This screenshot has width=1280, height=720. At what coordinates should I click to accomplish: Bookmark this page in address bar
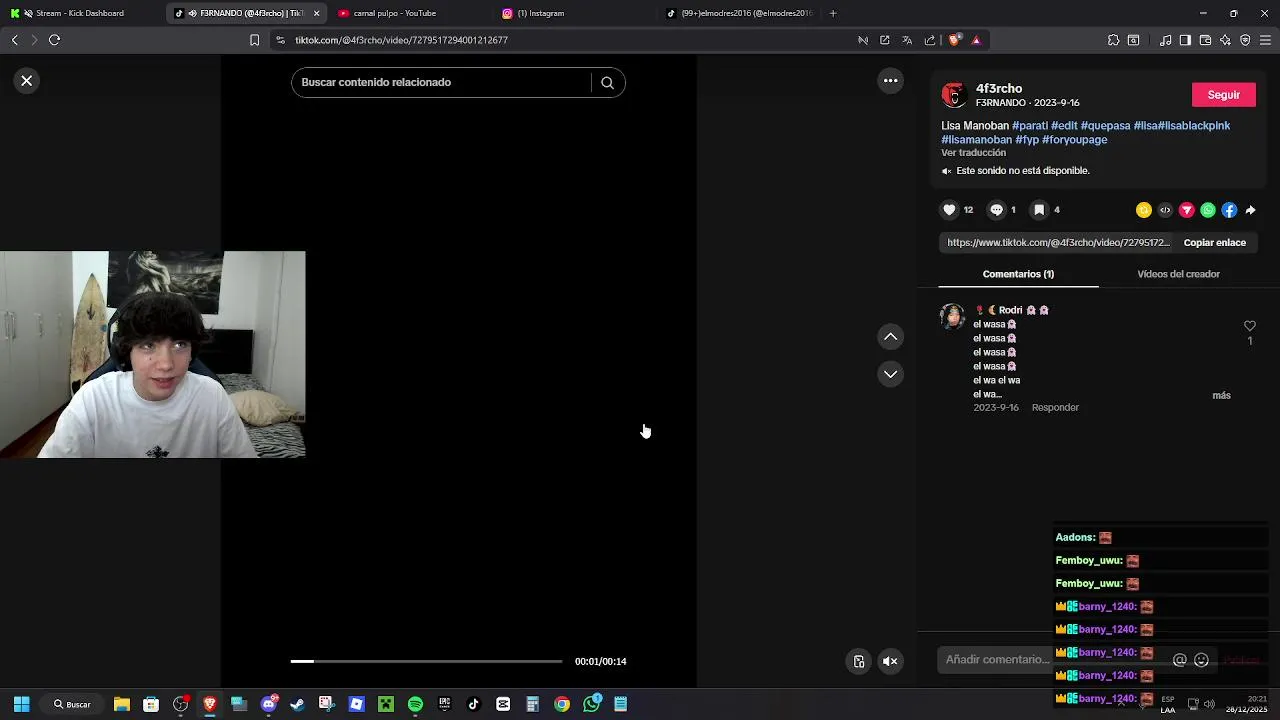pyautogui.click(x=254, y=40)
